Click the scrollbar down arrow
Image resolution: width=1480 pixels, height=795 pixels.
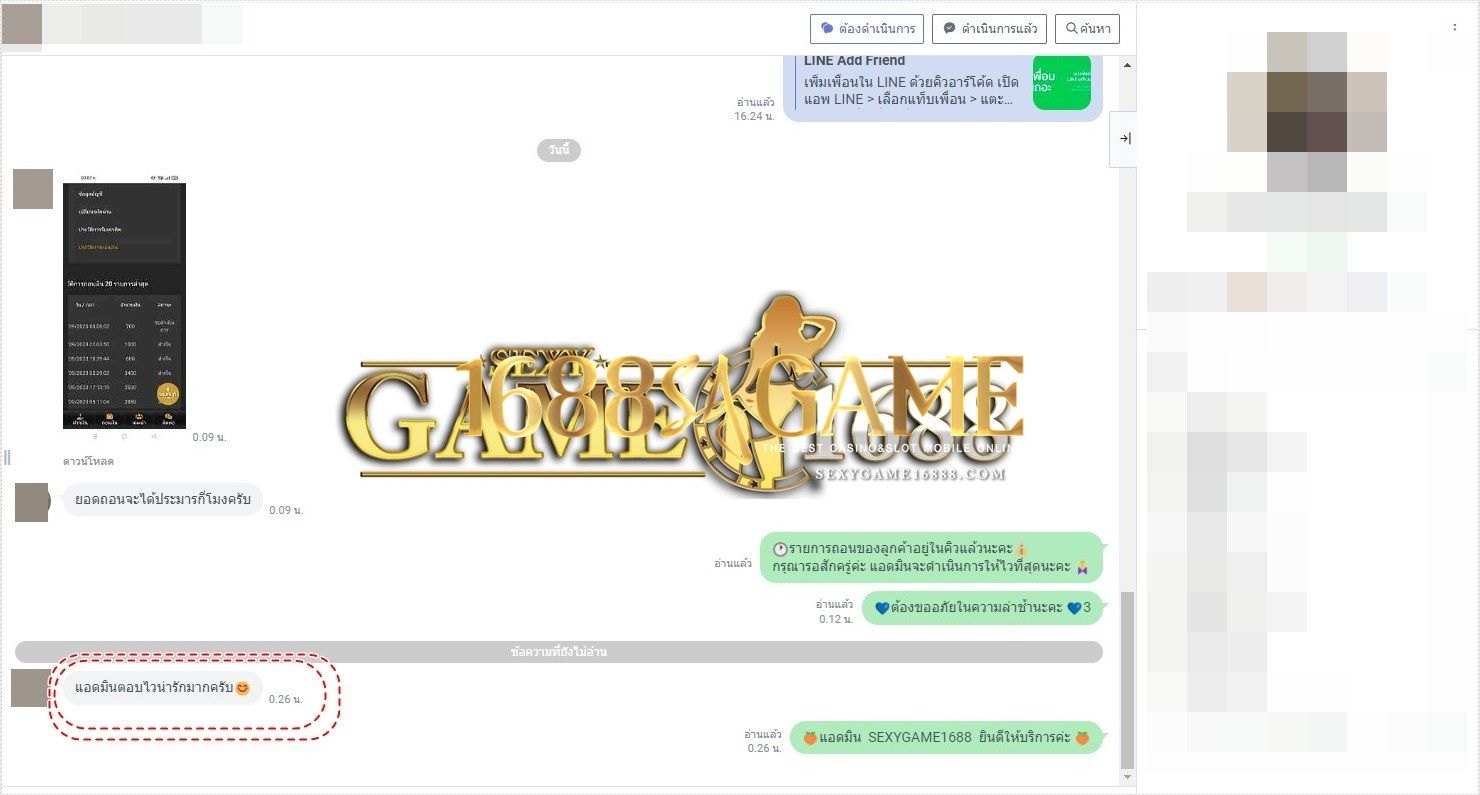pos(1128,777)
